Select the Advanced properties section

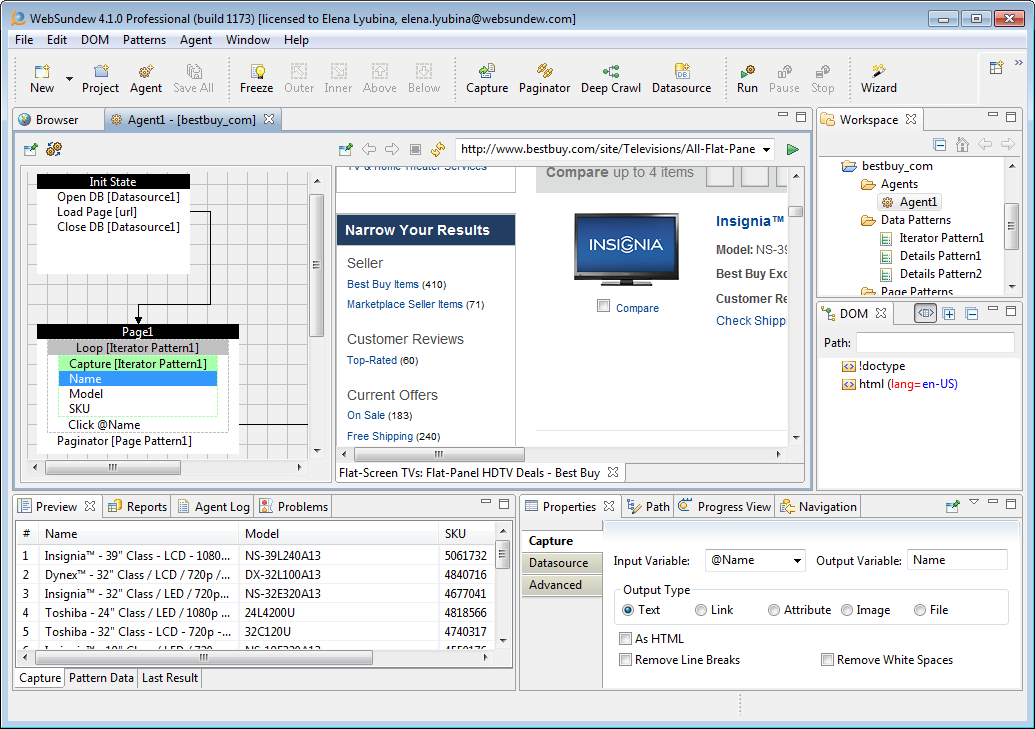[x=562, y=585]
